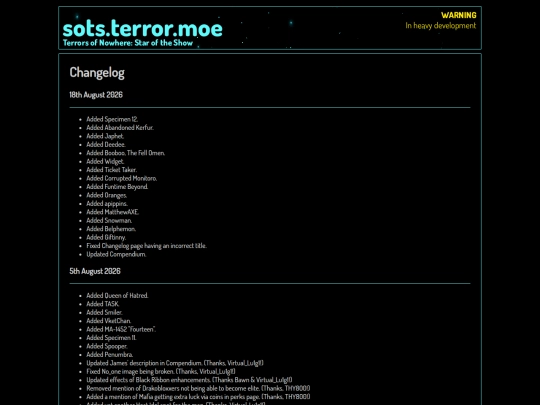Select the 'Added Japhet.' entry
The height and width of the screenshot is (405, 540).
105,136
